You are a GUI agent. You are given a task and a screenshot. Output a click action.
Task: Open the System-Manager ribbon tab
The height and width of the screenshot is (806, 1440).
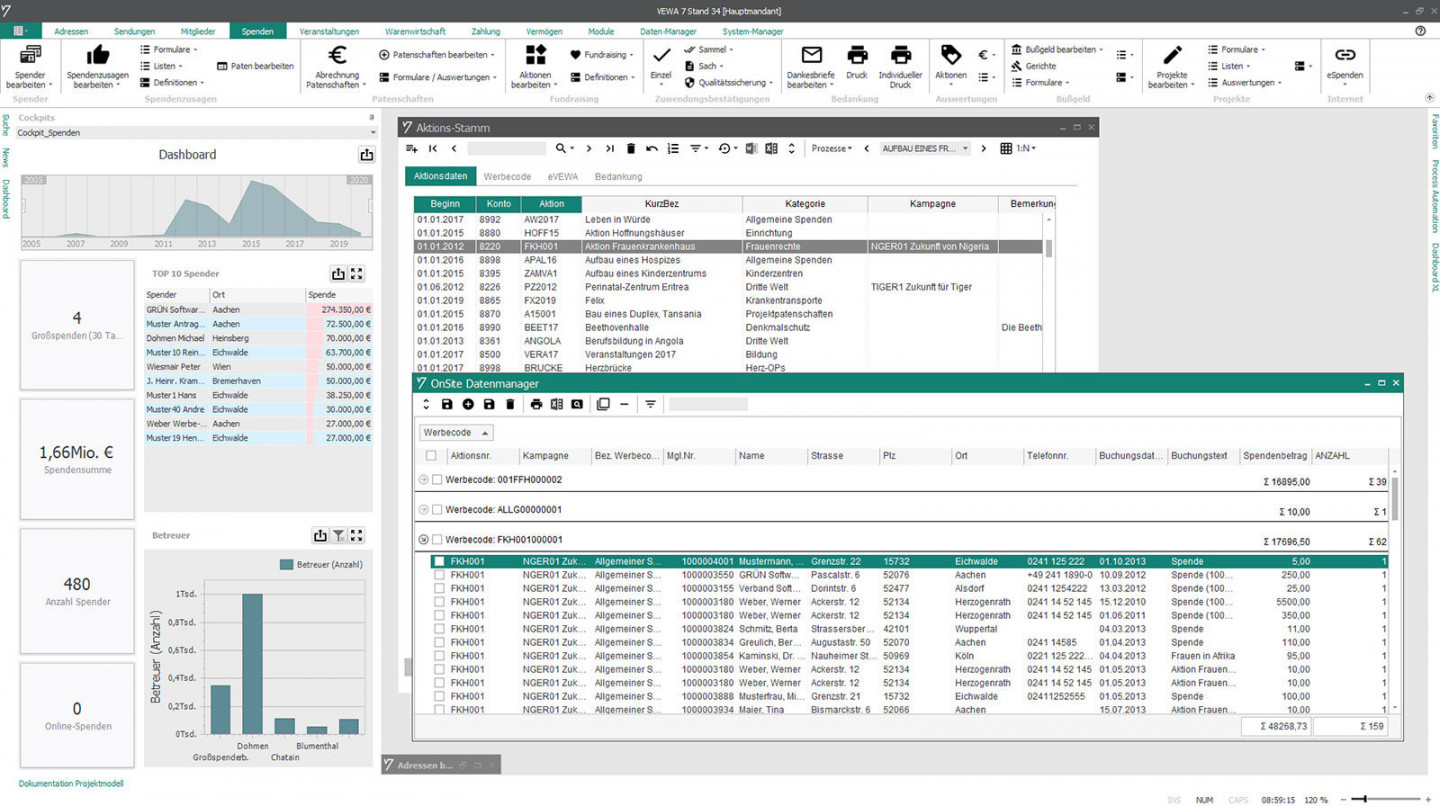coord(753,31)
